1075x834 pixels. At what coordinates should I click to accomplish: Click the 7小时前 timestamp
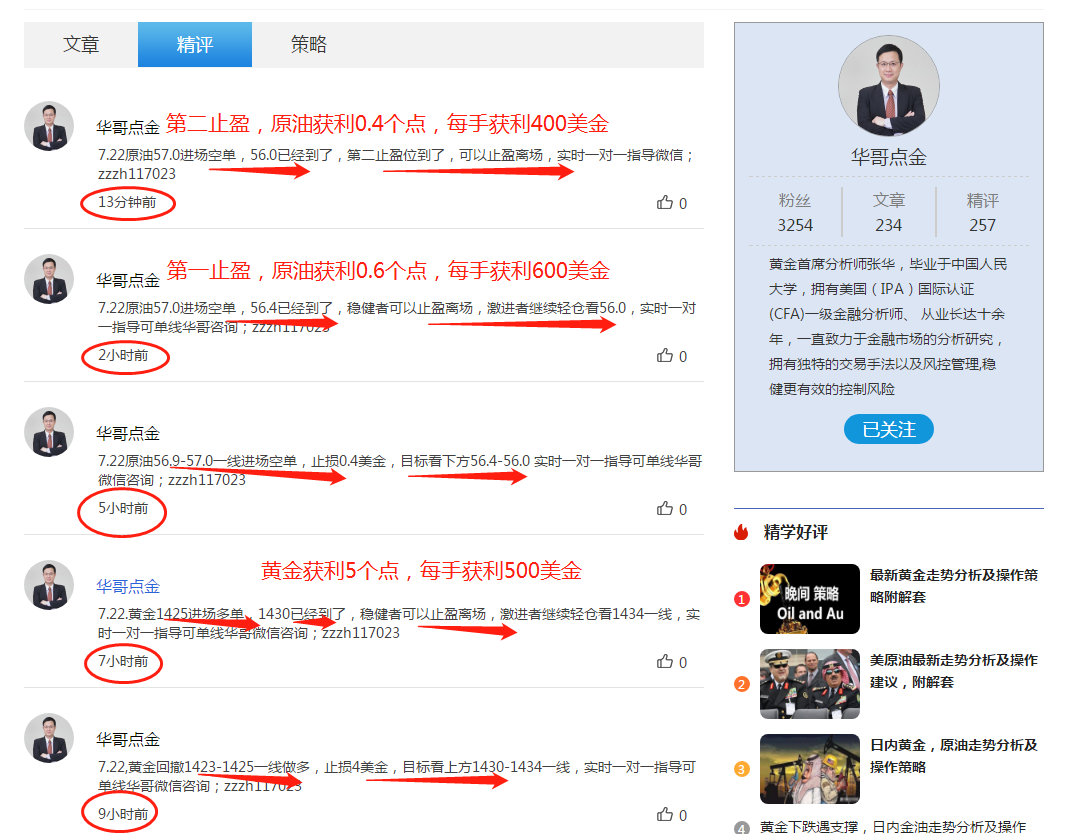click(123, 661)
